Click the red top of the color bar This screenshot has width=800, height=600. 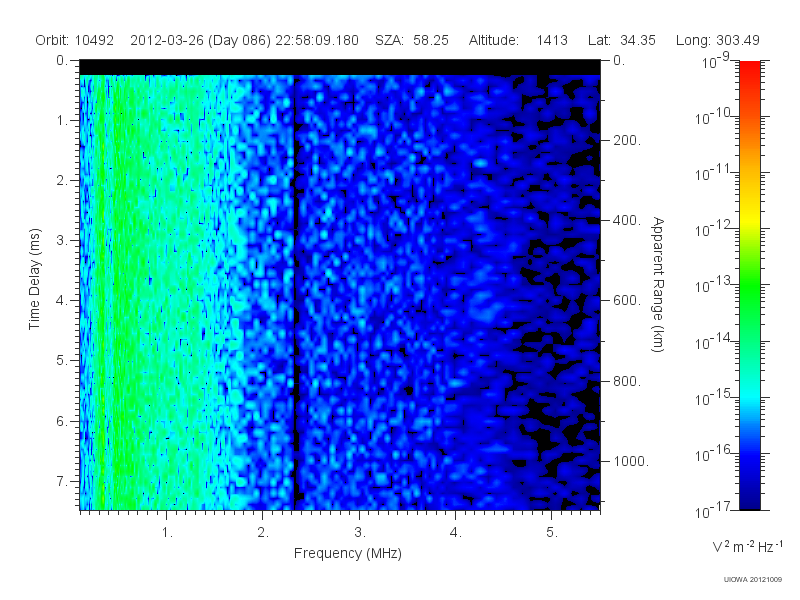[750, 71]
